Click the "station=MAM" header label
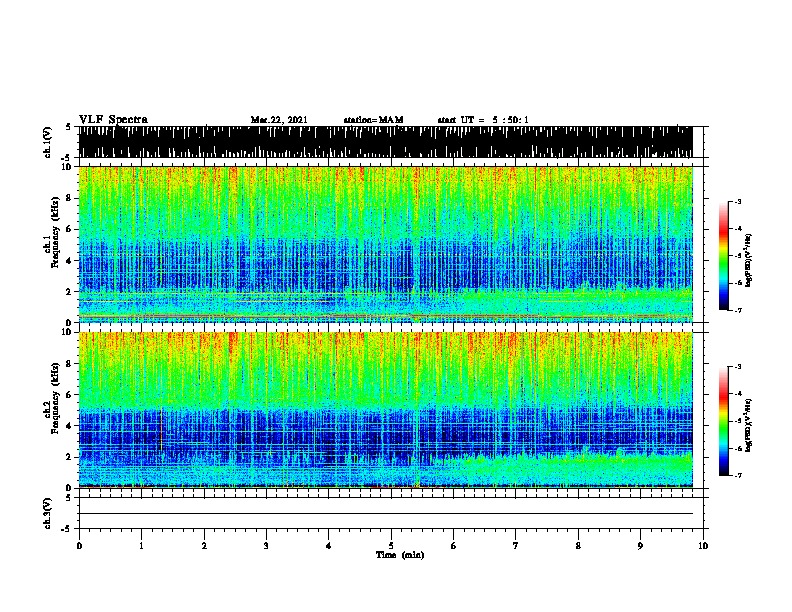Screen dimensions: 792x612 pos(373,120)
